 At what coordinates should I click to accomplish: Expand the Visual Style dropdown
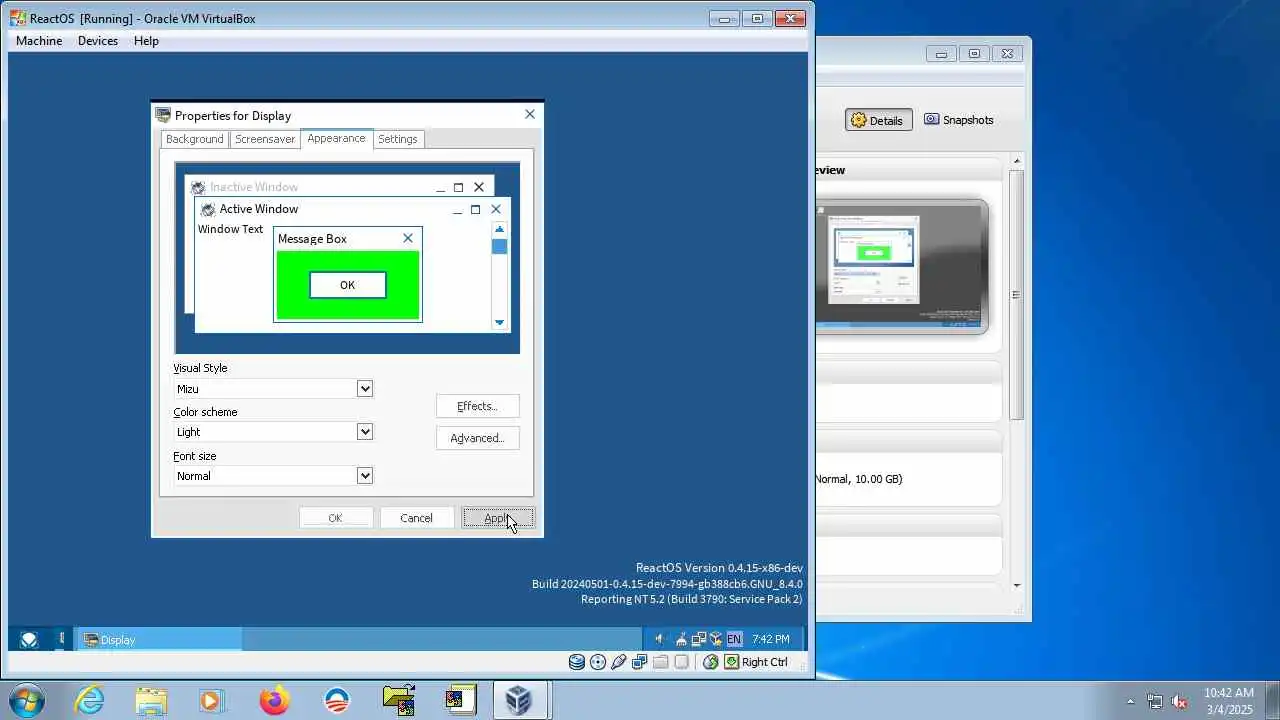tap(365, 388)
